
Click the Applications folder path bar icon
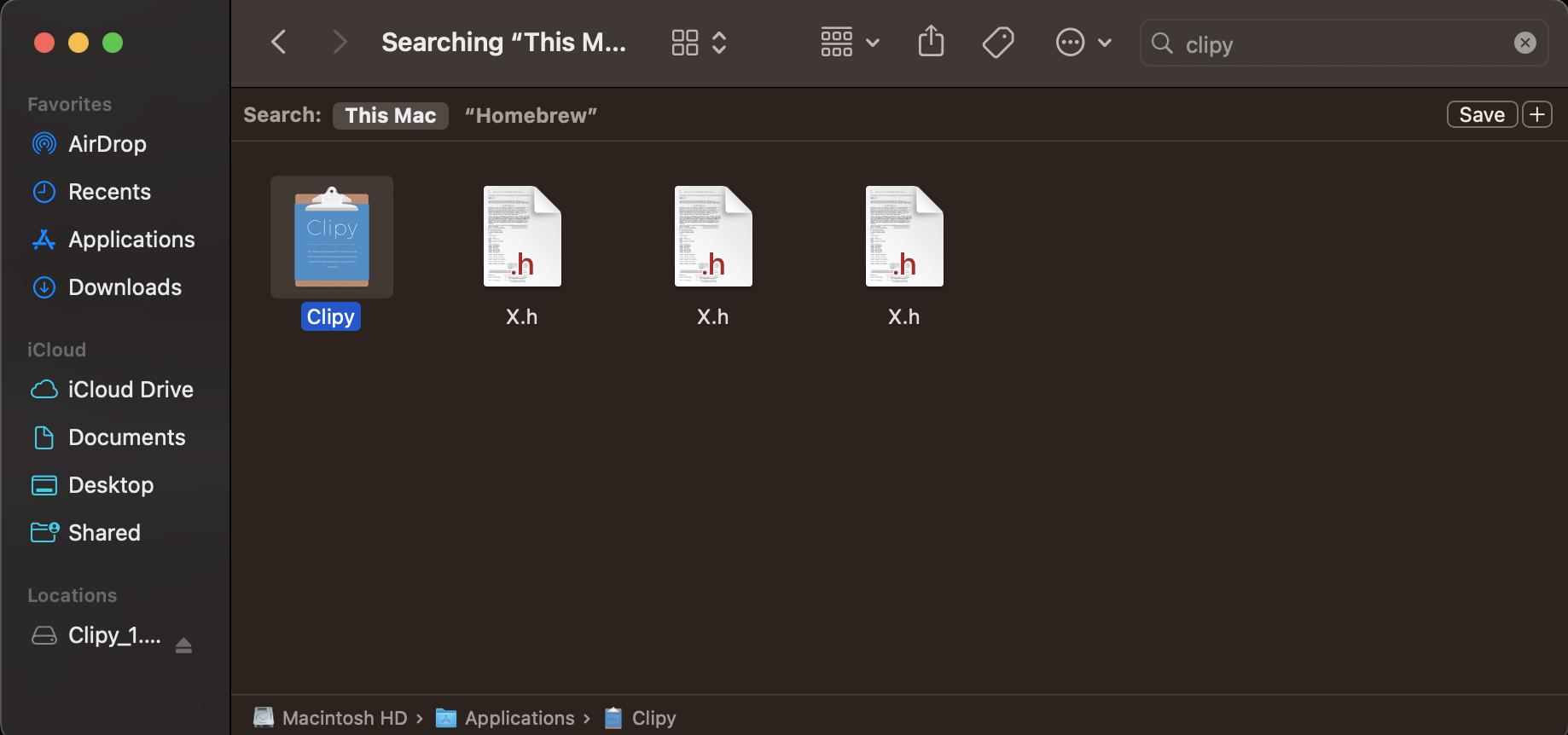(x=446, y=718)
